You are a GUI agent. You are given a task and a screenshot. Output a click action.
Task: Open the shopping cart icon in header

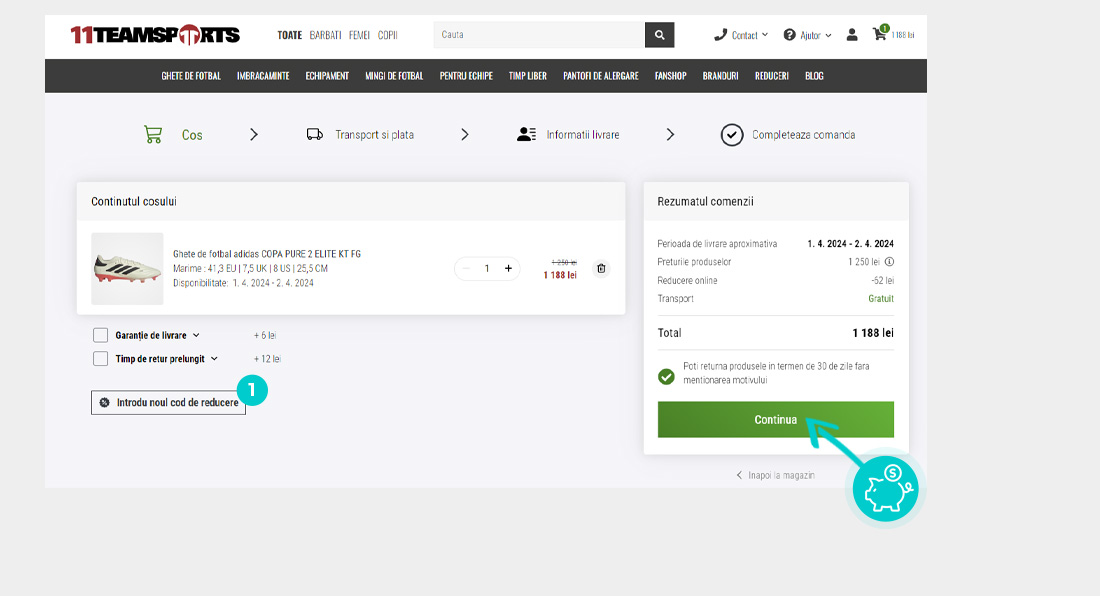point(879,34)
